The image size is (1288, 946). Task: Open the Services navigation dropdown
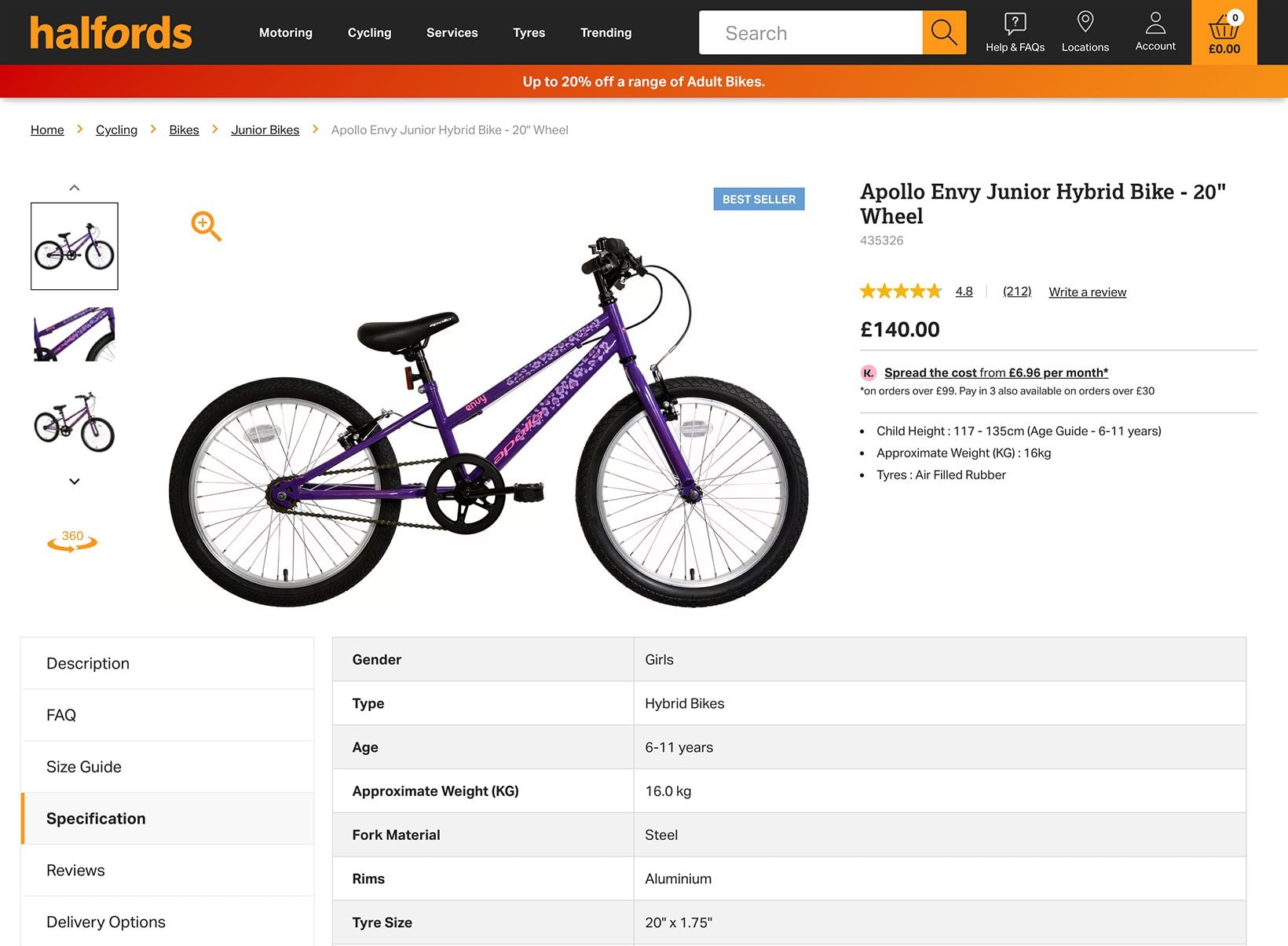click(452, 32)
